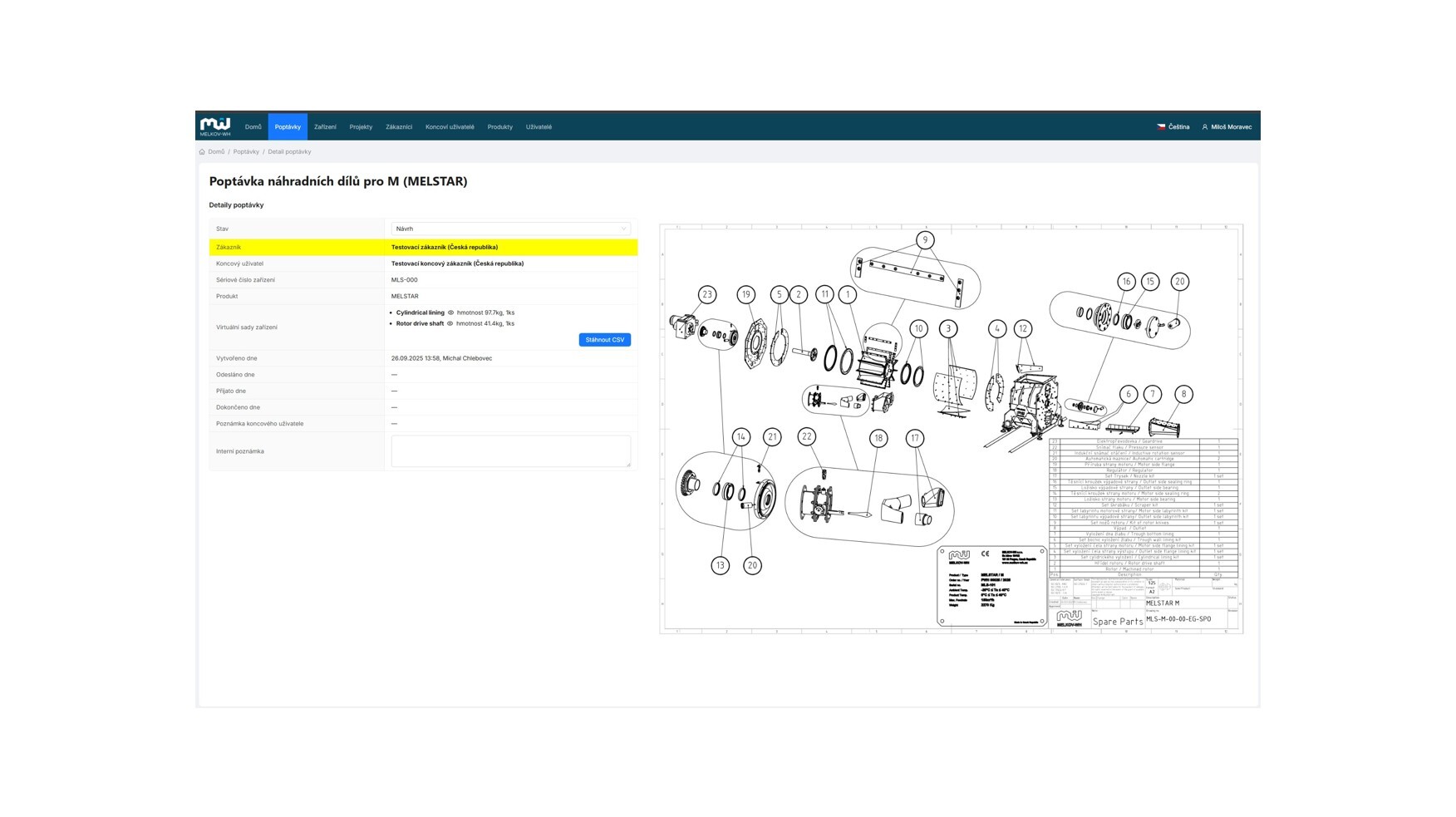Open the Stav status dropdown
The width and height of the screenshot is (1456, 817).
pos(510,229)
